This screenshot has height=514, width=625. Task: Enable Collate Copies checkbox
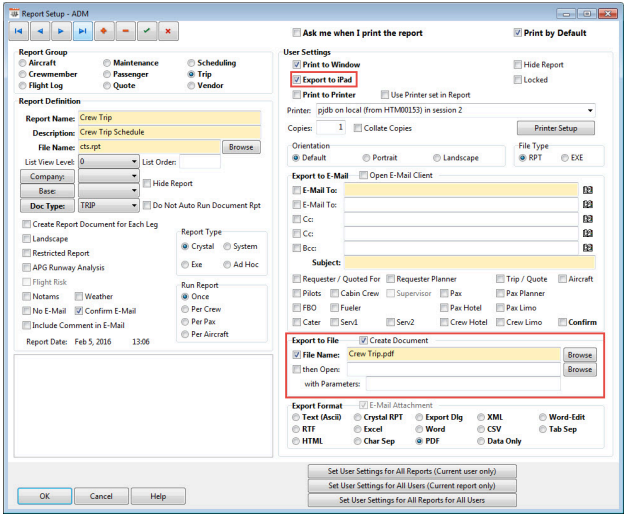point(358,128)
